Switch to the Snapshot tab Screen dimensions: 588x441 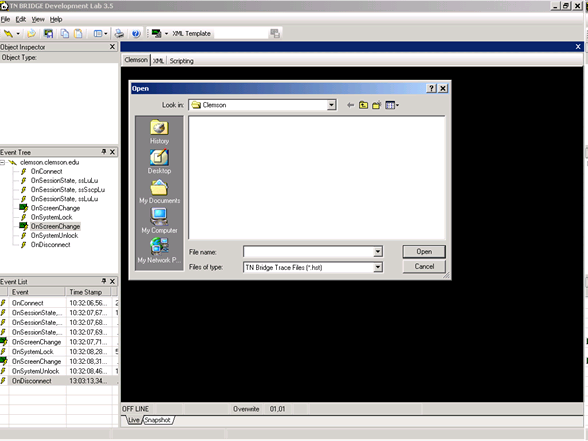pos(158,420)
